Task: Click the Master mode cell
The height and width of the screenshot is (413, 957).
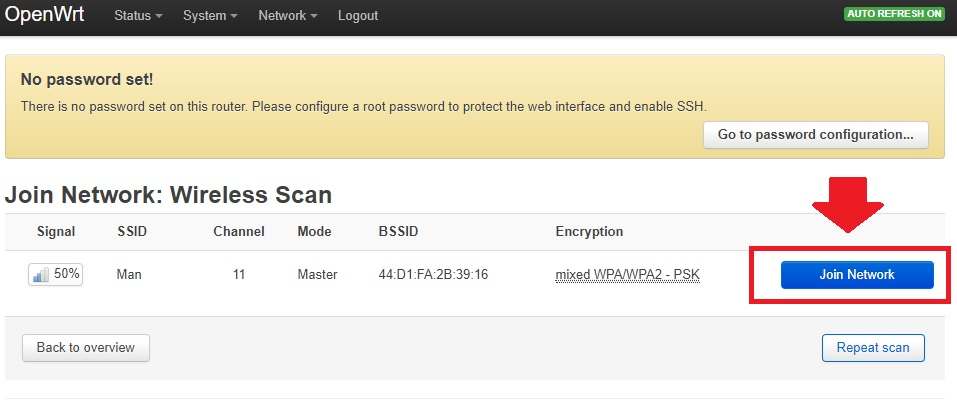Action: point(317,274)
